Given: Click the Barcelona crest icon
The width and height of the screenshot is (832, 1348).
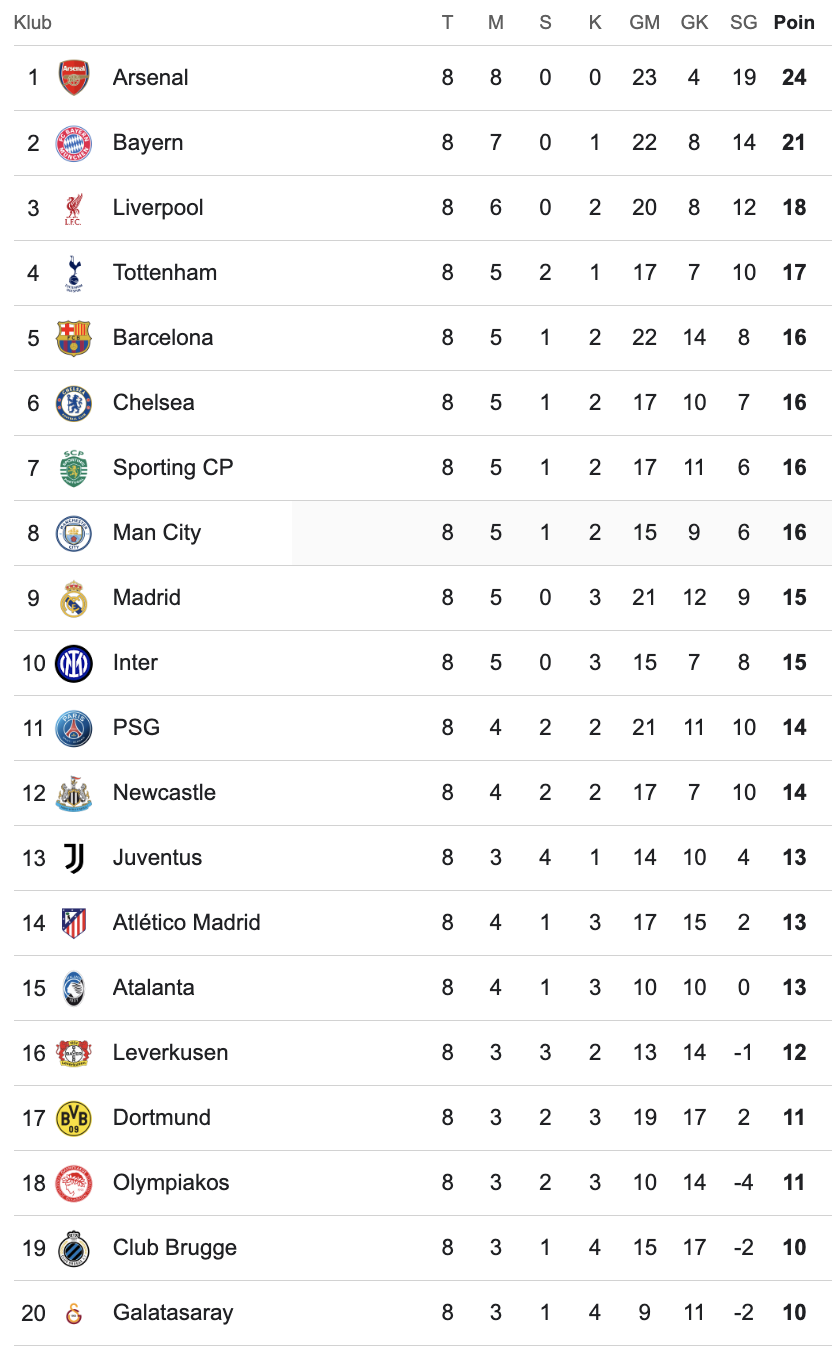Looking at the screenshot, I should click(x=74, y=338).
